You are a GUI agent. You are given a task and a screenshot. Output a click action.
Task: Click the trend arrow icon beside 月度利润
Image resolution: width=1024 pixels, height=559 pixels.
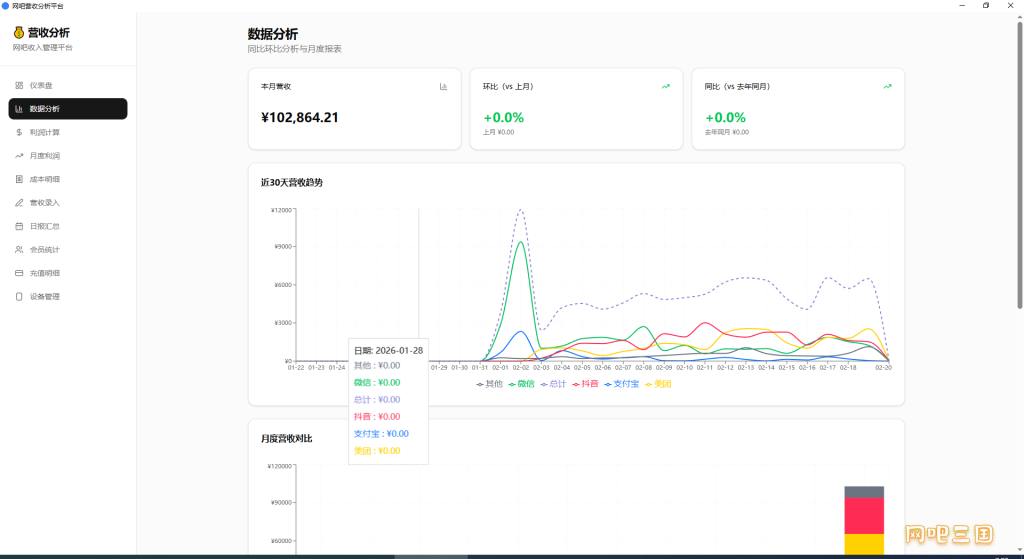(19, 156)
